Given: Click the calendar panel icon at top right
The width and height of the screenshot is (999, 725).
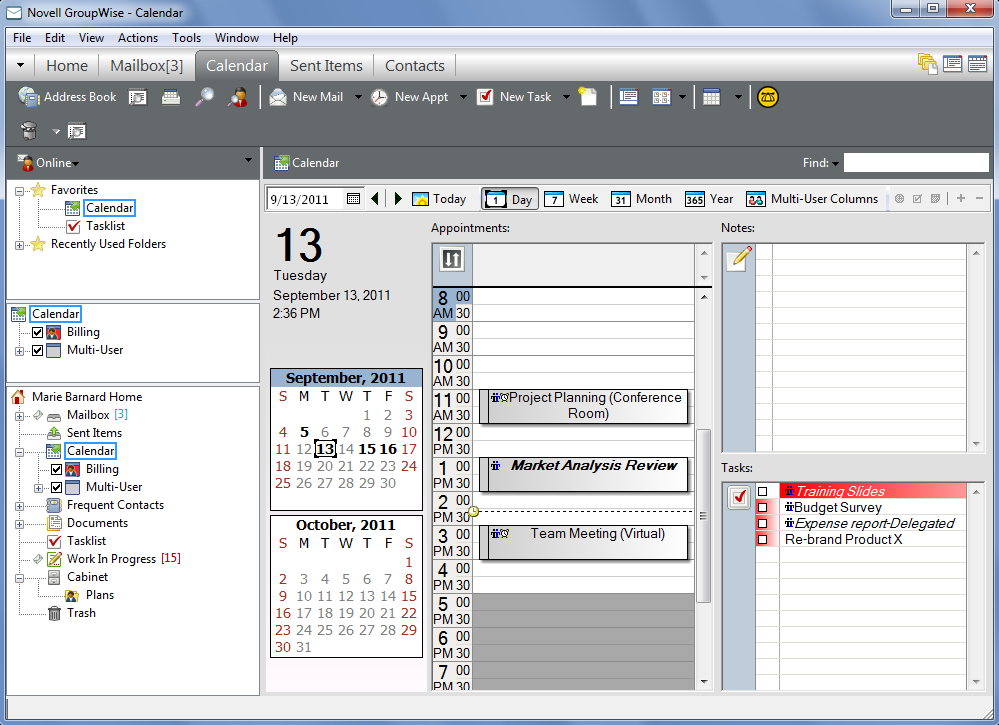Looking at the screenshot, I should (977, 64).
